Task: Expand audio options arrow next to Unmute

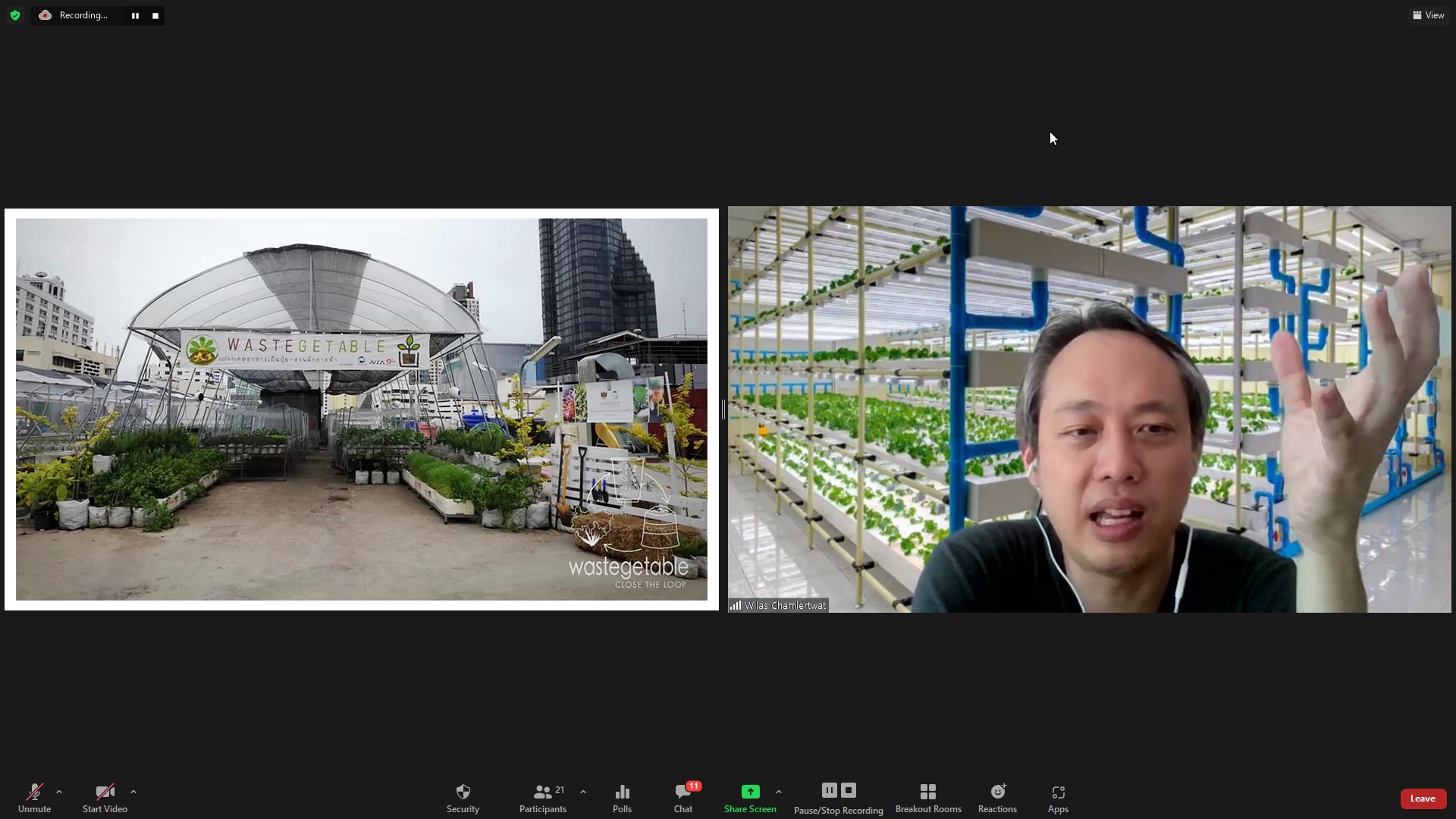Action: (59, 792)
